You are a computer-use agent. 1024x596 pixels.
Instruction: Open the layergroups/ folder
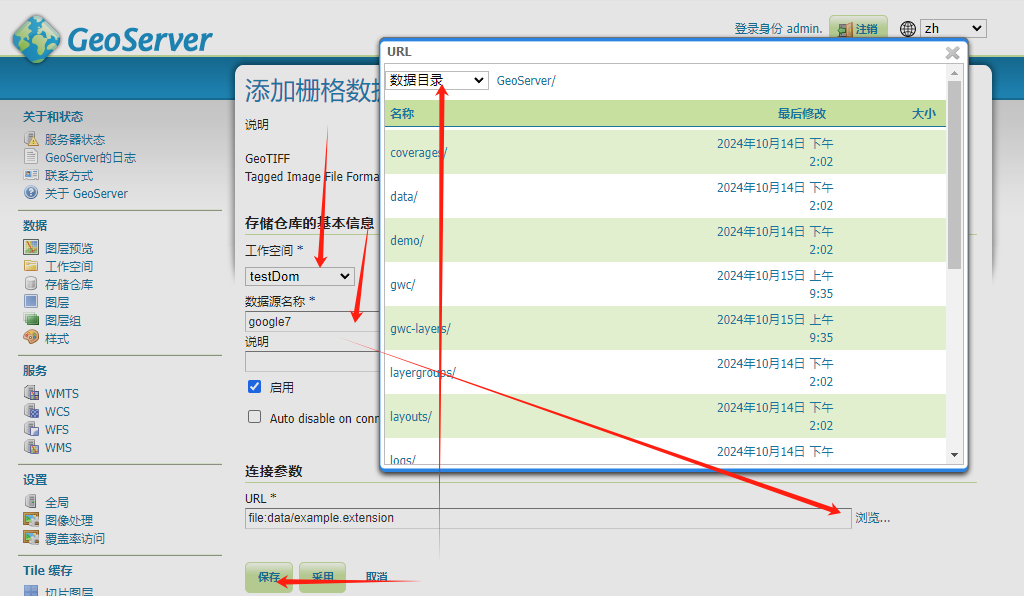[423, 372]
